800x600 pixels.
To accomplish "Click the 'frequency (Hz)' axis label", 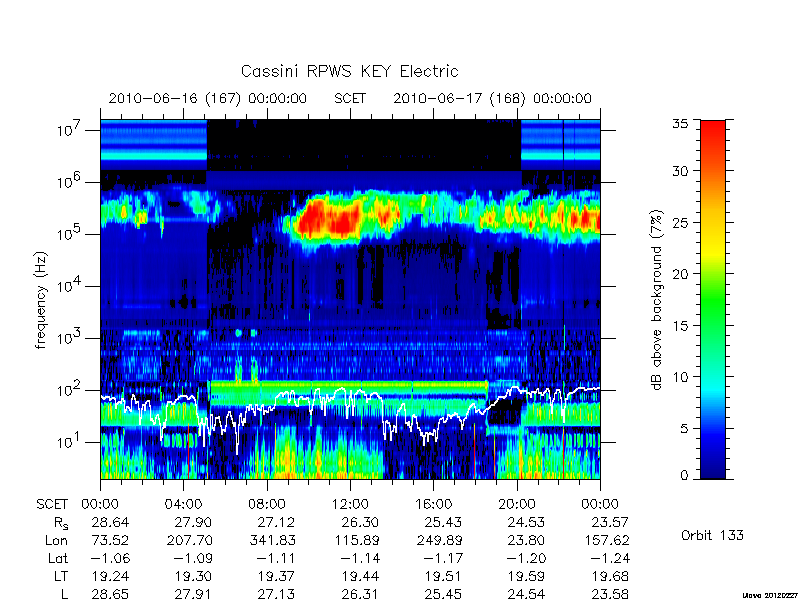I will coord(41,300).
